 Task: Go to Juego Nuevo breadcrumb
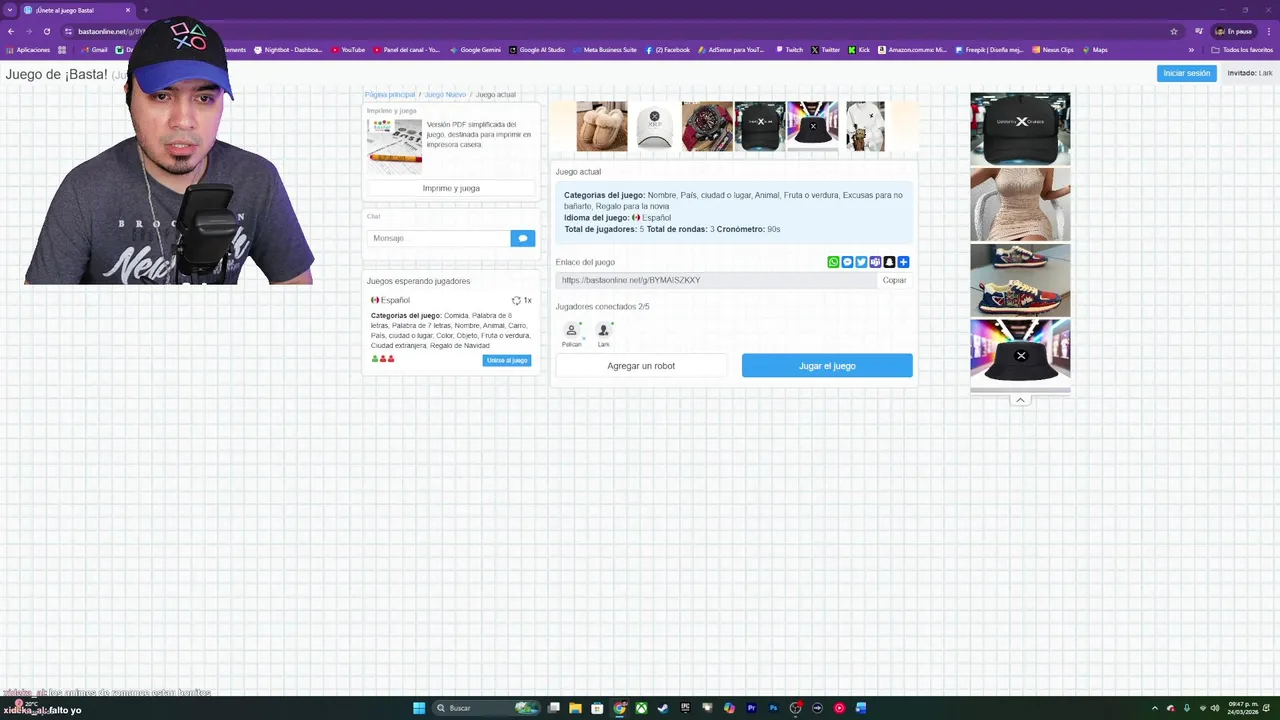pos(445,94)
